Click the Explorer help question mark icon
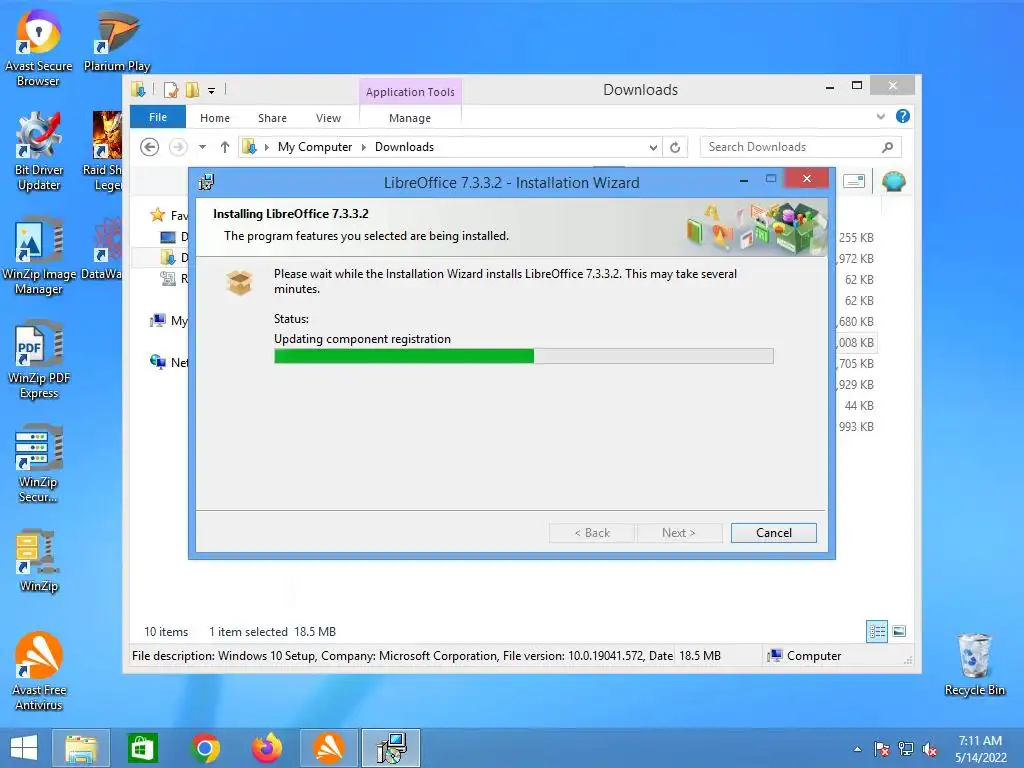 903,116
